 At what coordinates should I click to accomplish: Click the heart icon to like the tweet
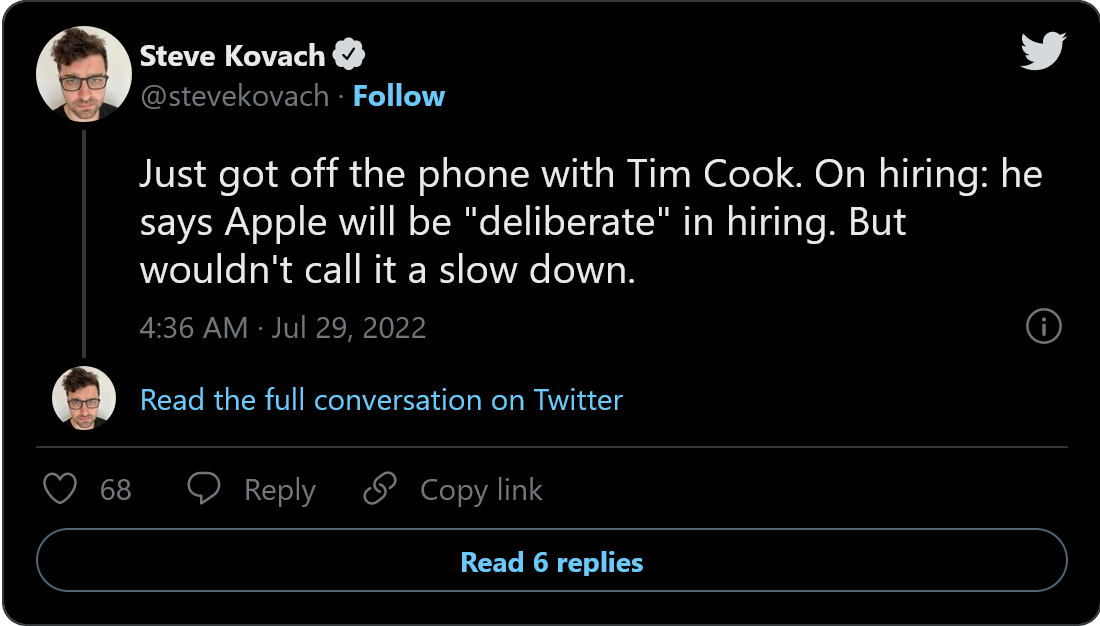[61, 489]
